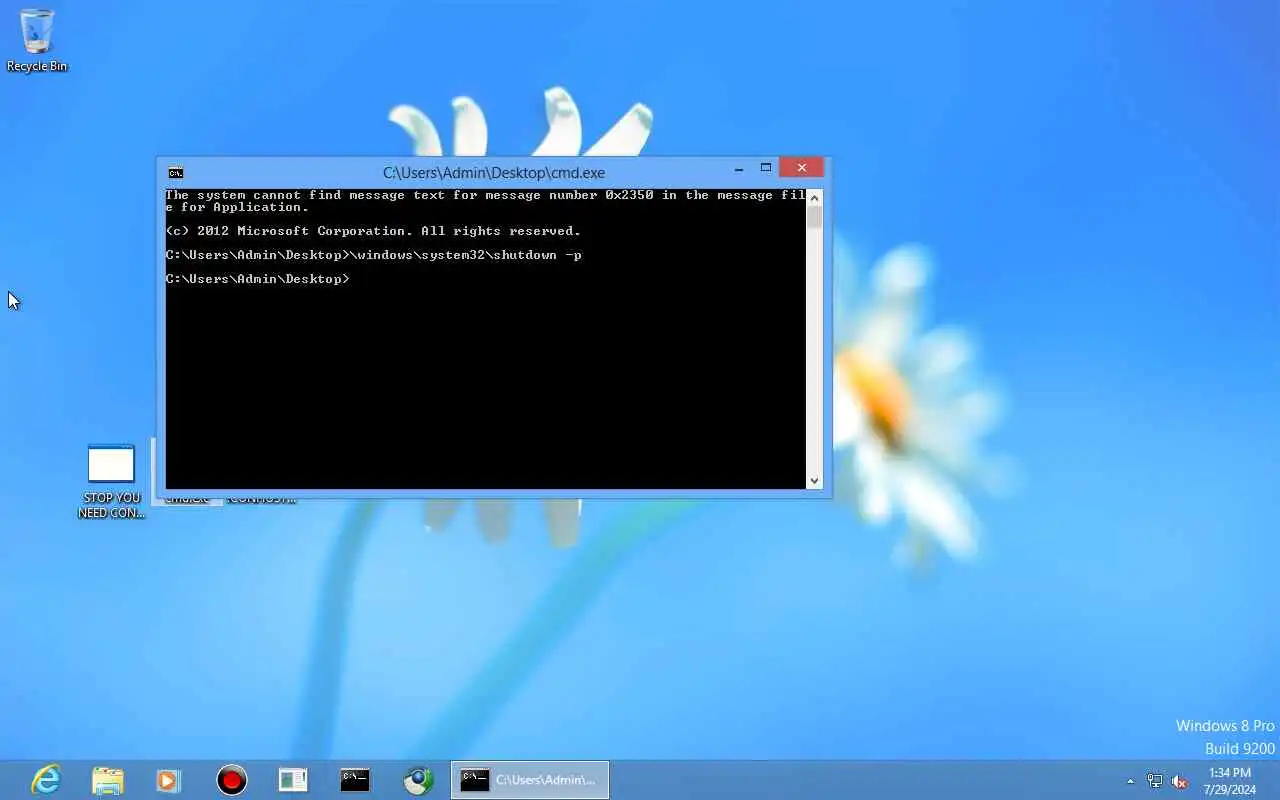Click the red record button taskbar icon
This screenshot has width=1280, height=800.
[232, 780]
